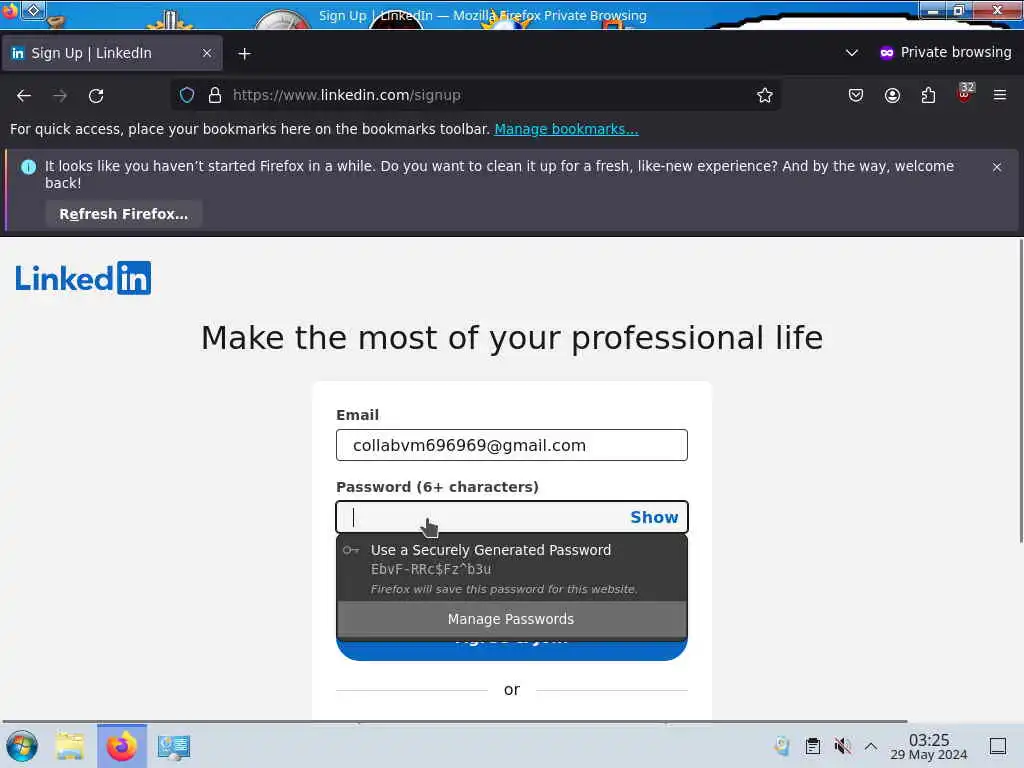1024x768 pixels.
Task: Dismiss the Firefox refresh notification bar
Action: (997, 167)
